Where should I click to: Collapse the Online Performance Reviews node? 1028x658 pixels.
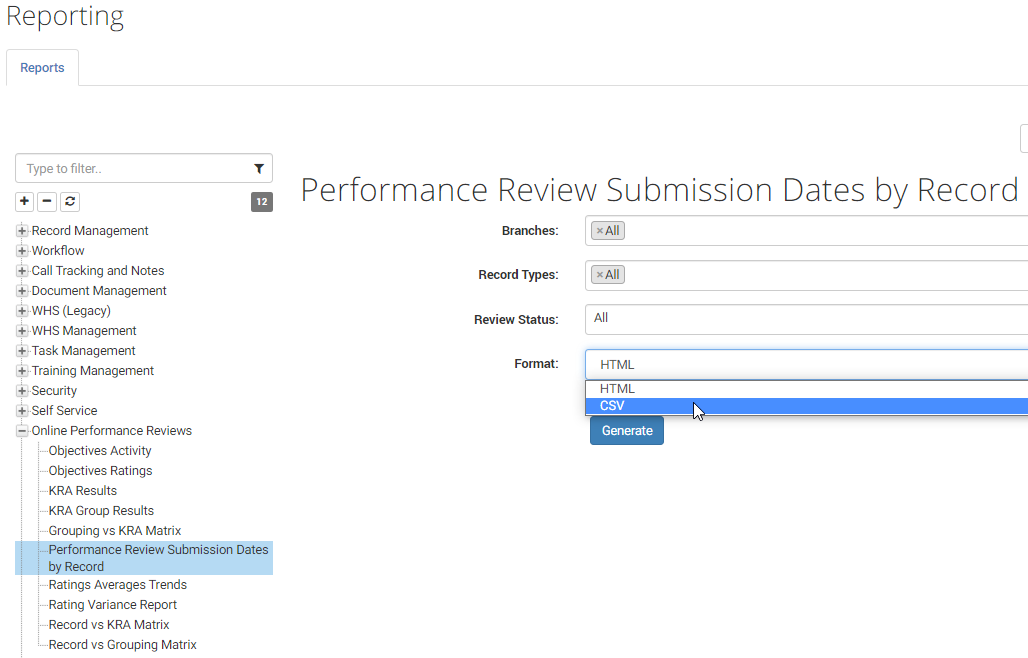[22, 431]
